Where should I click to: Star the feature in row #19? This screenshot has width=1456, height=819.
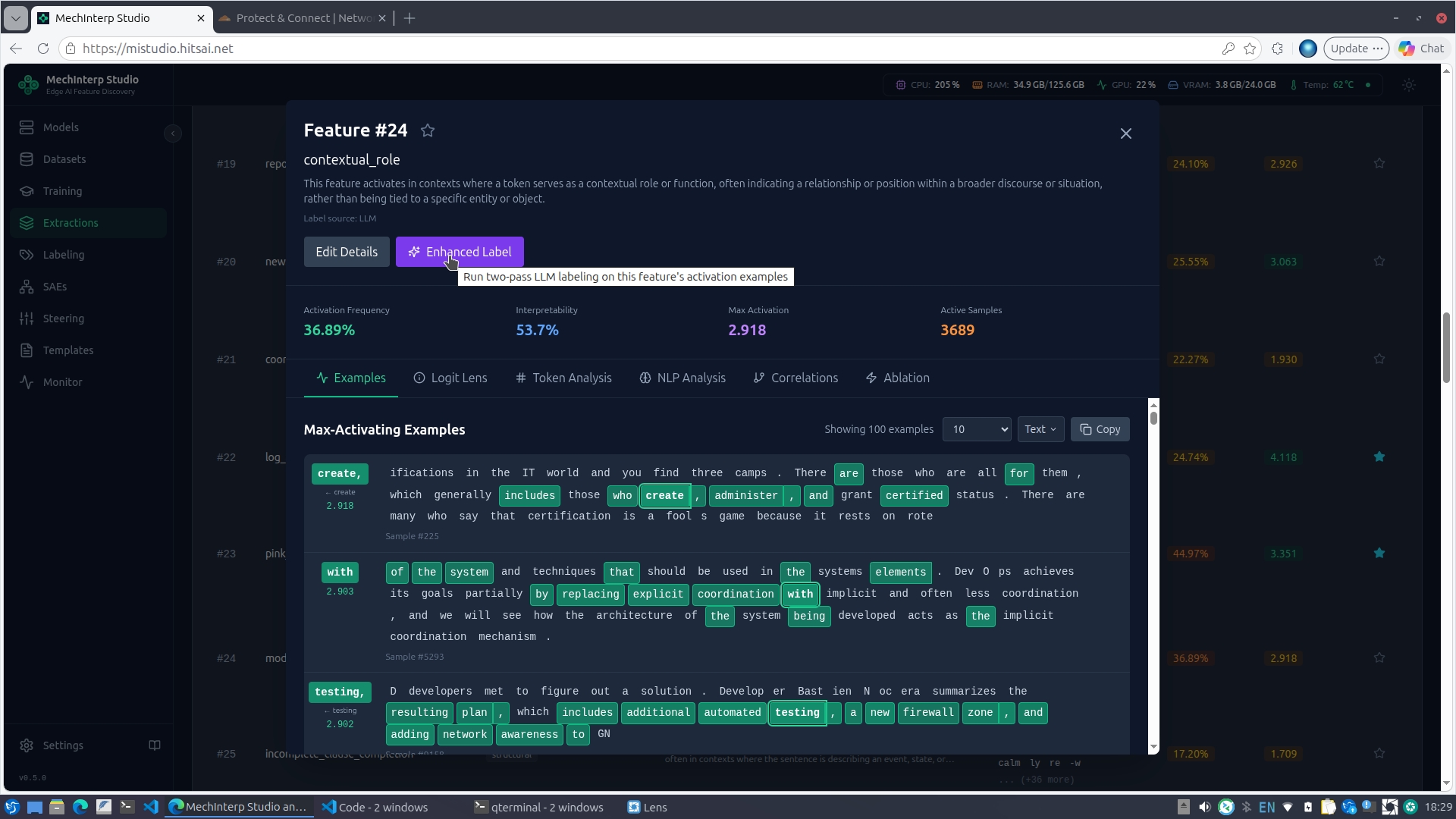pos(1379,164)
